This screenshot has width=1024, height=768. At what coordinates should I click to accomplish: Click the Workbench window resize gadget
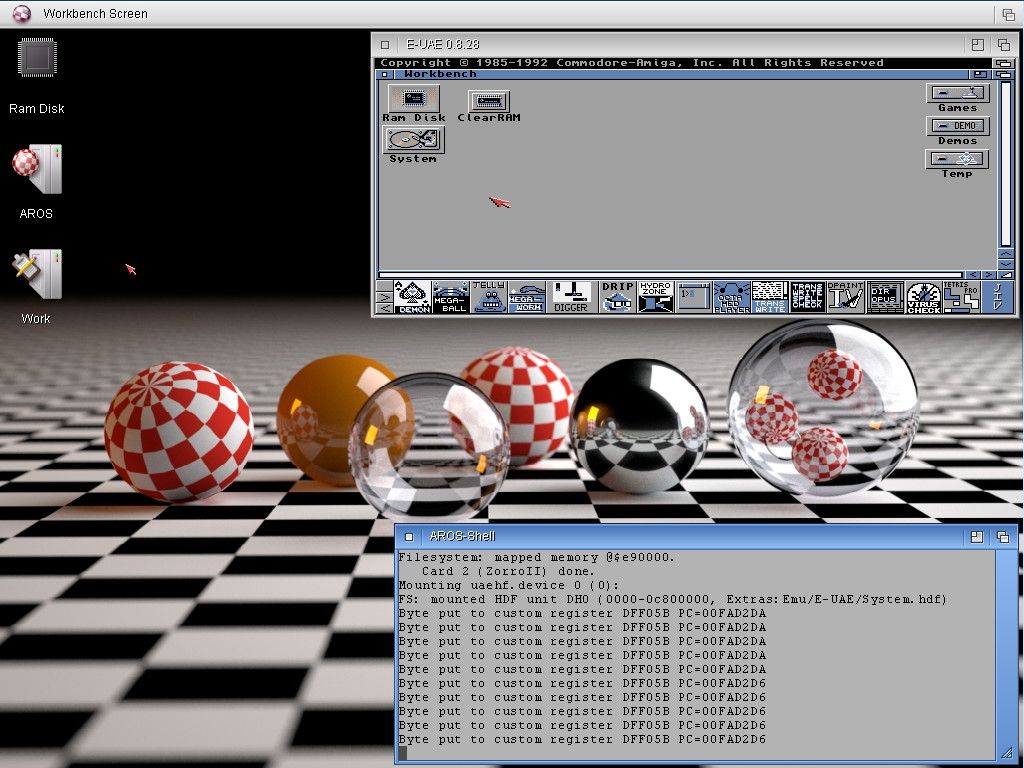pos(1005,275)
